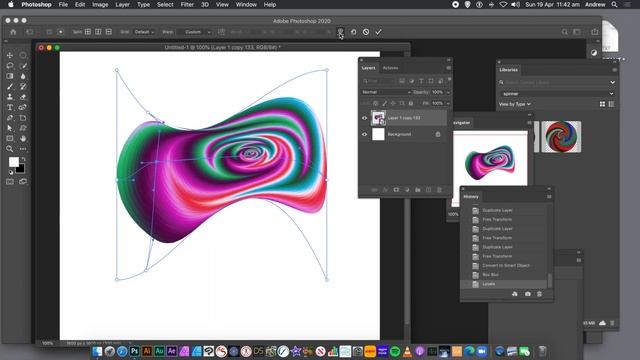The height and width of the screenshot is (360, 640).
Task: Click the delete layer trash icon
Action: tap(439, 190)
